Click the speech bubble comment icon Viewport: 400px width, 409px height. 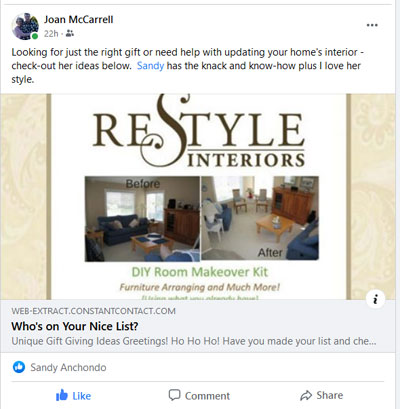tap(174, 395)
